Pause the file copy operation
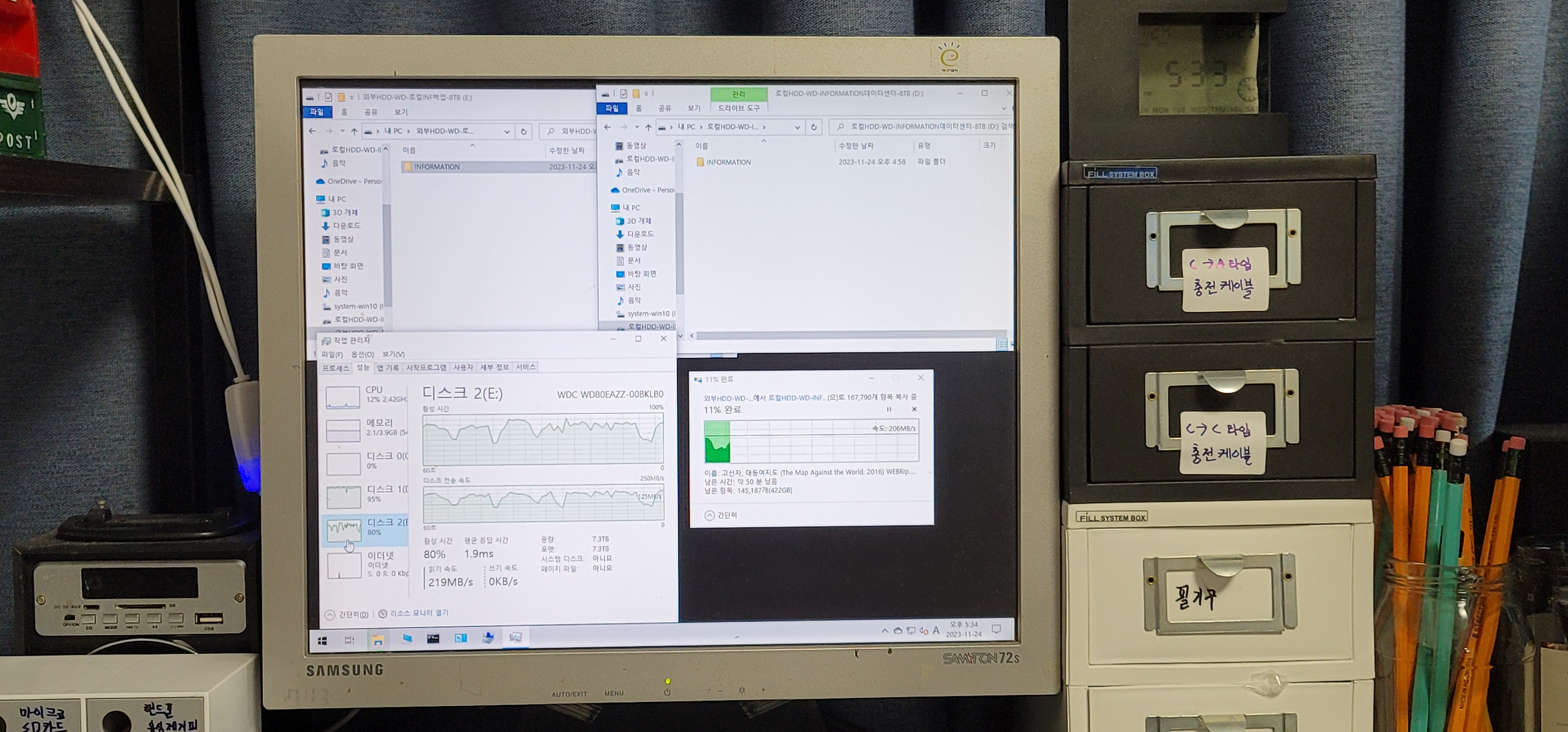This screenshot has width=1568, height=732. 889,409
